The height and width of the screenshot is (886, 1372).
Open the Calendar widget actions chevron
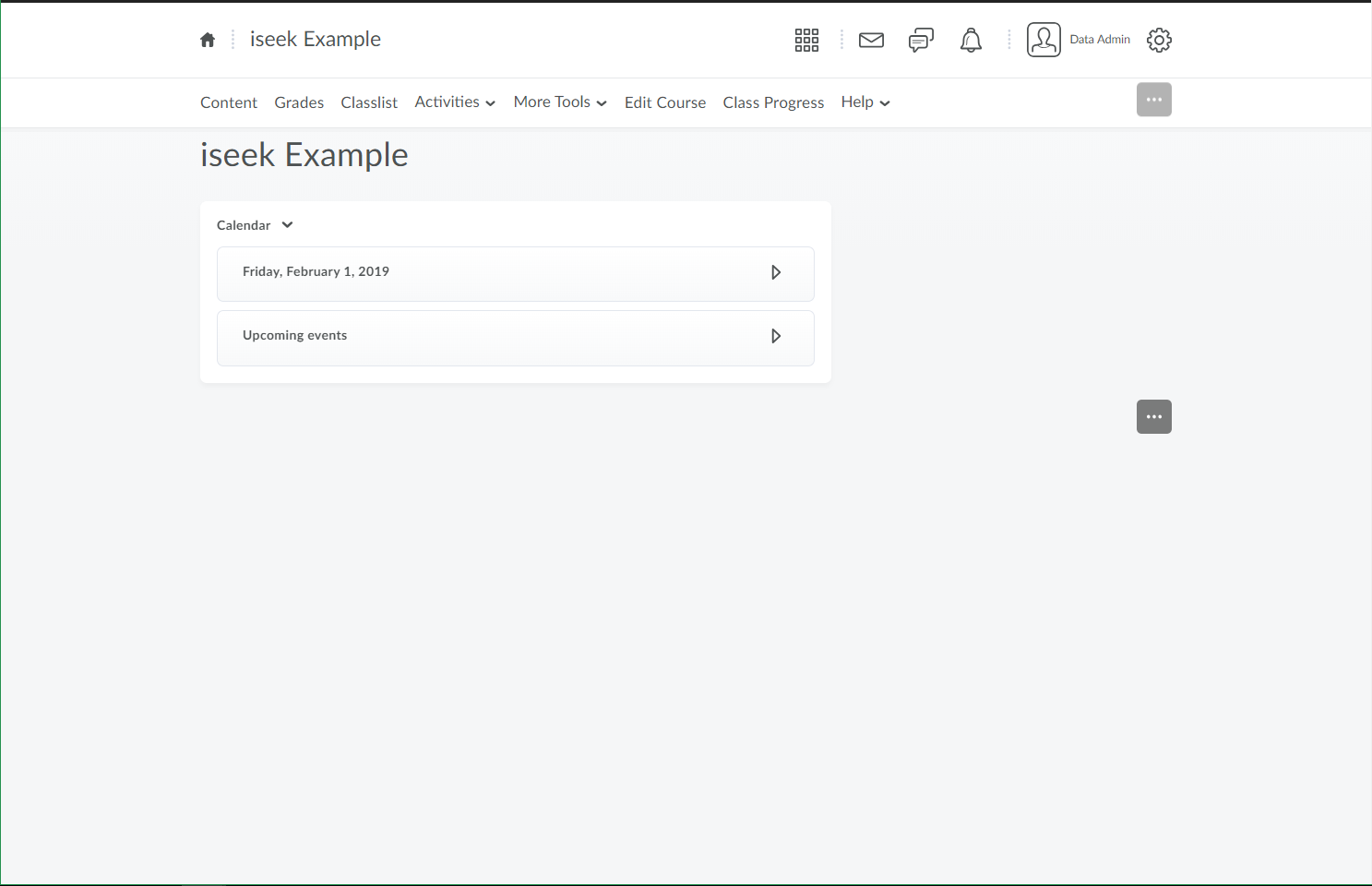coord(287,225)
